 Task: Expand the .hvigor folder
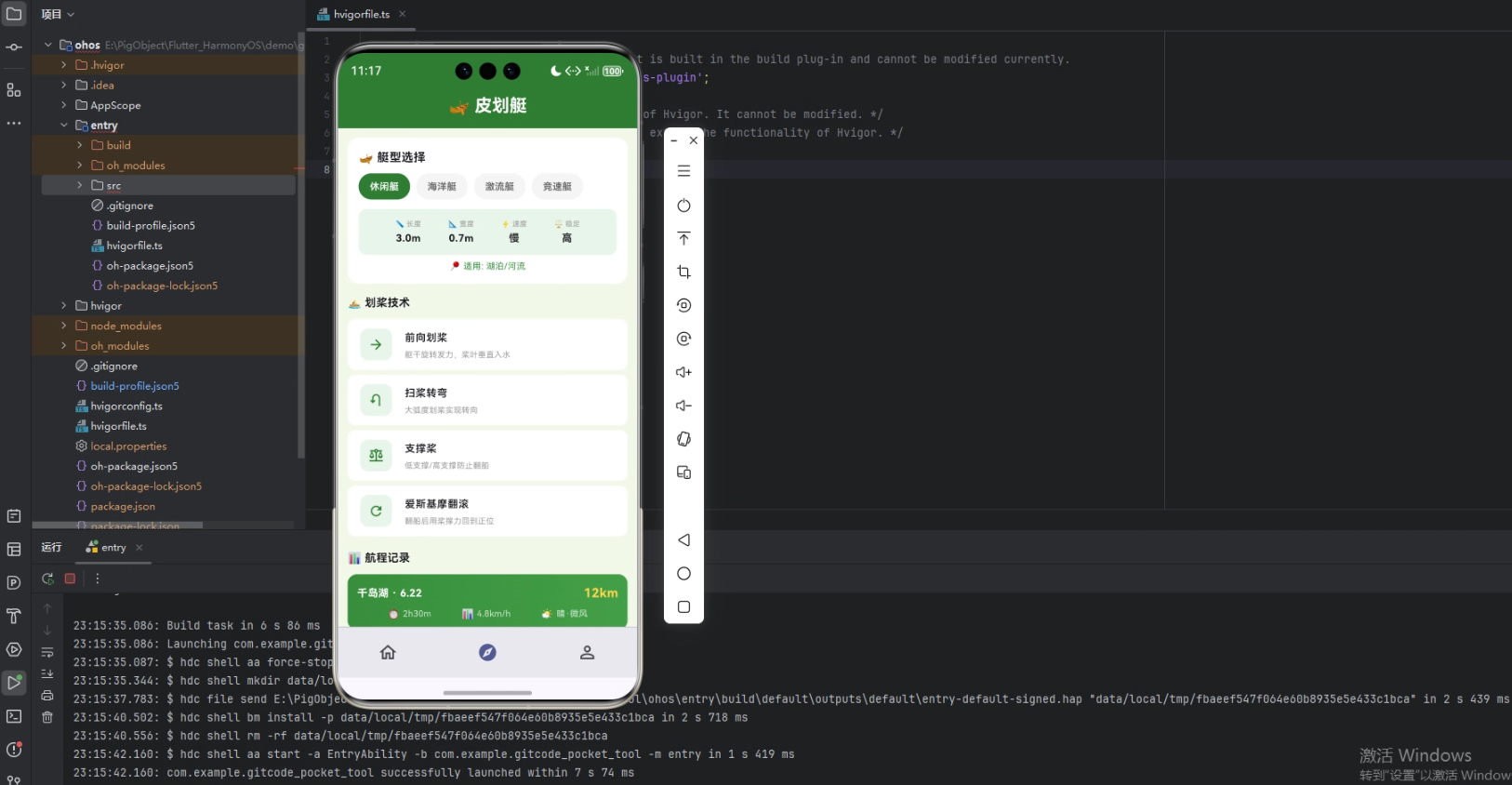(64, 65)
